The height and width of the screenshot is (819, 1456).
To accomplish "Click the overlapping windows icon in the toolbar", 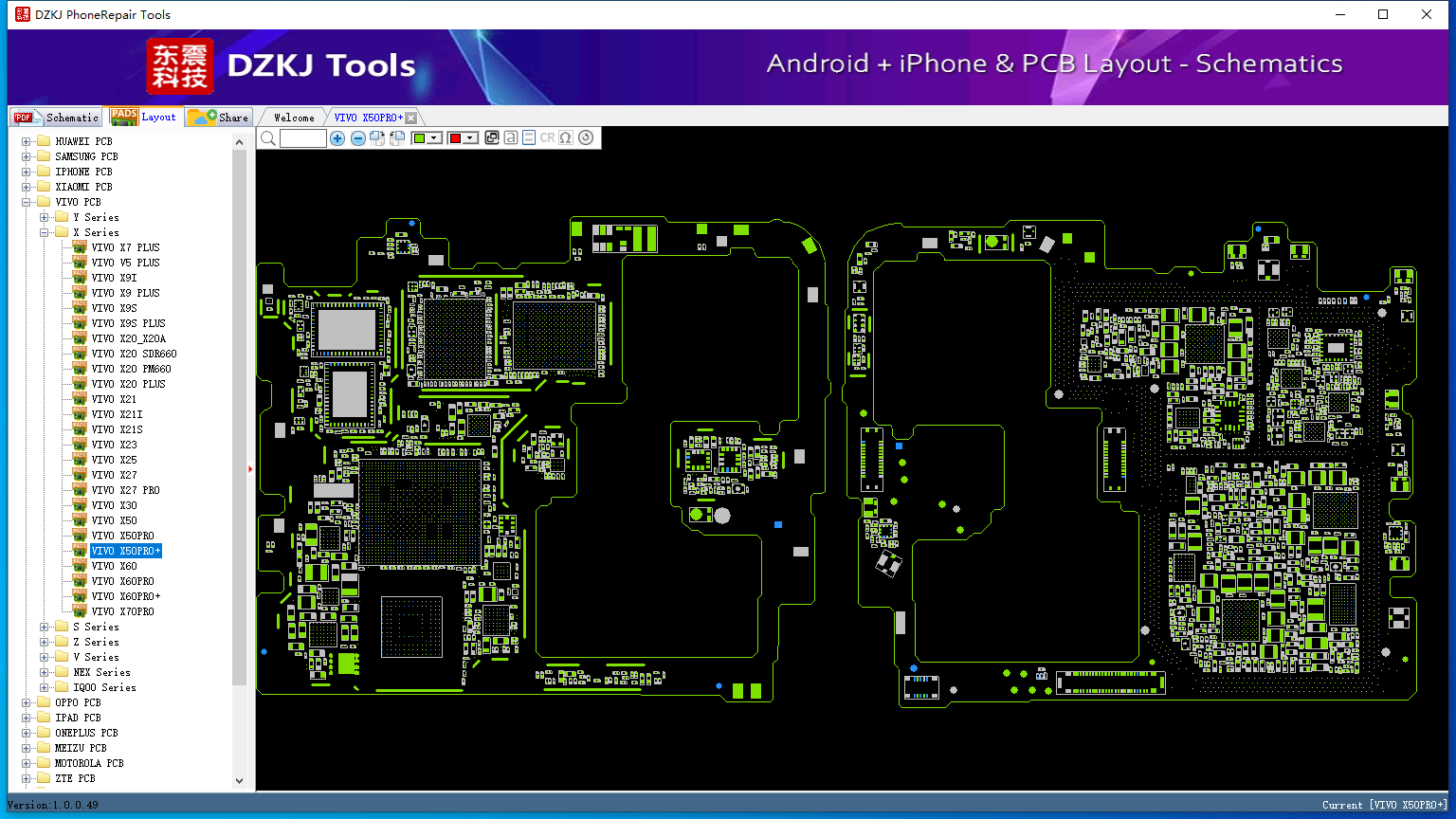I will [491, 138].
